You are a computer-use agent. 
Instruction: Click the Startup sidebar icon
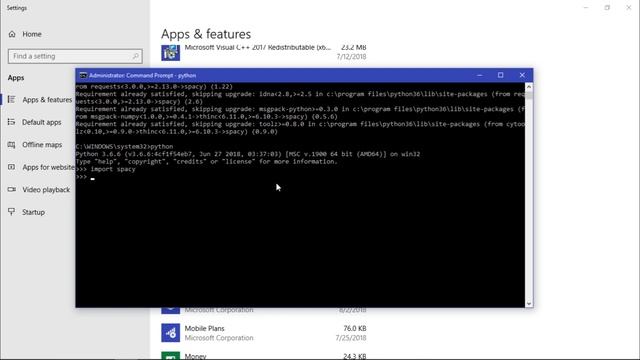[x=11, y=211]
